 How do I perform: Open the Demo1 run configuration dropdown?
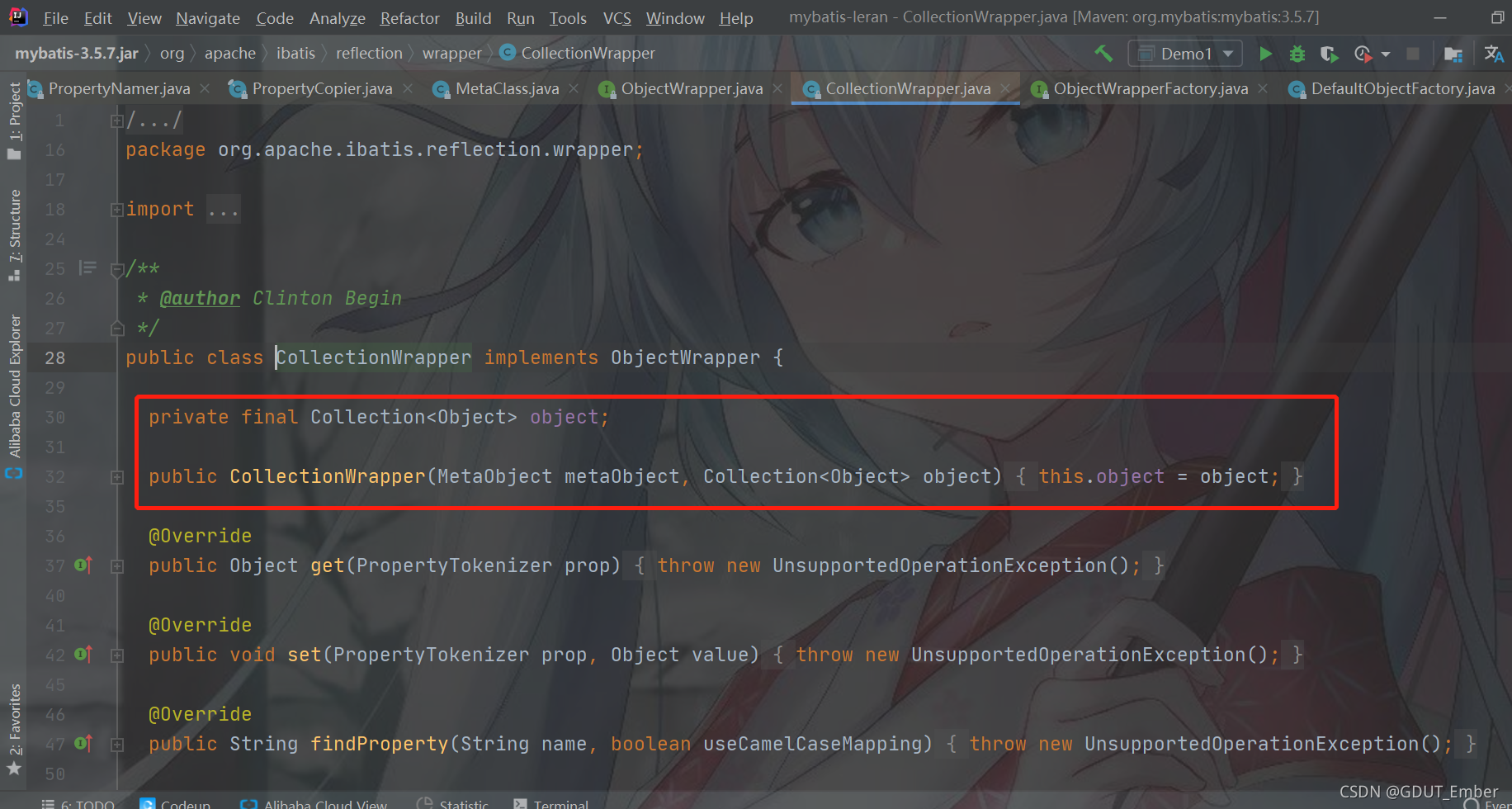click(x=1185, y=54)
